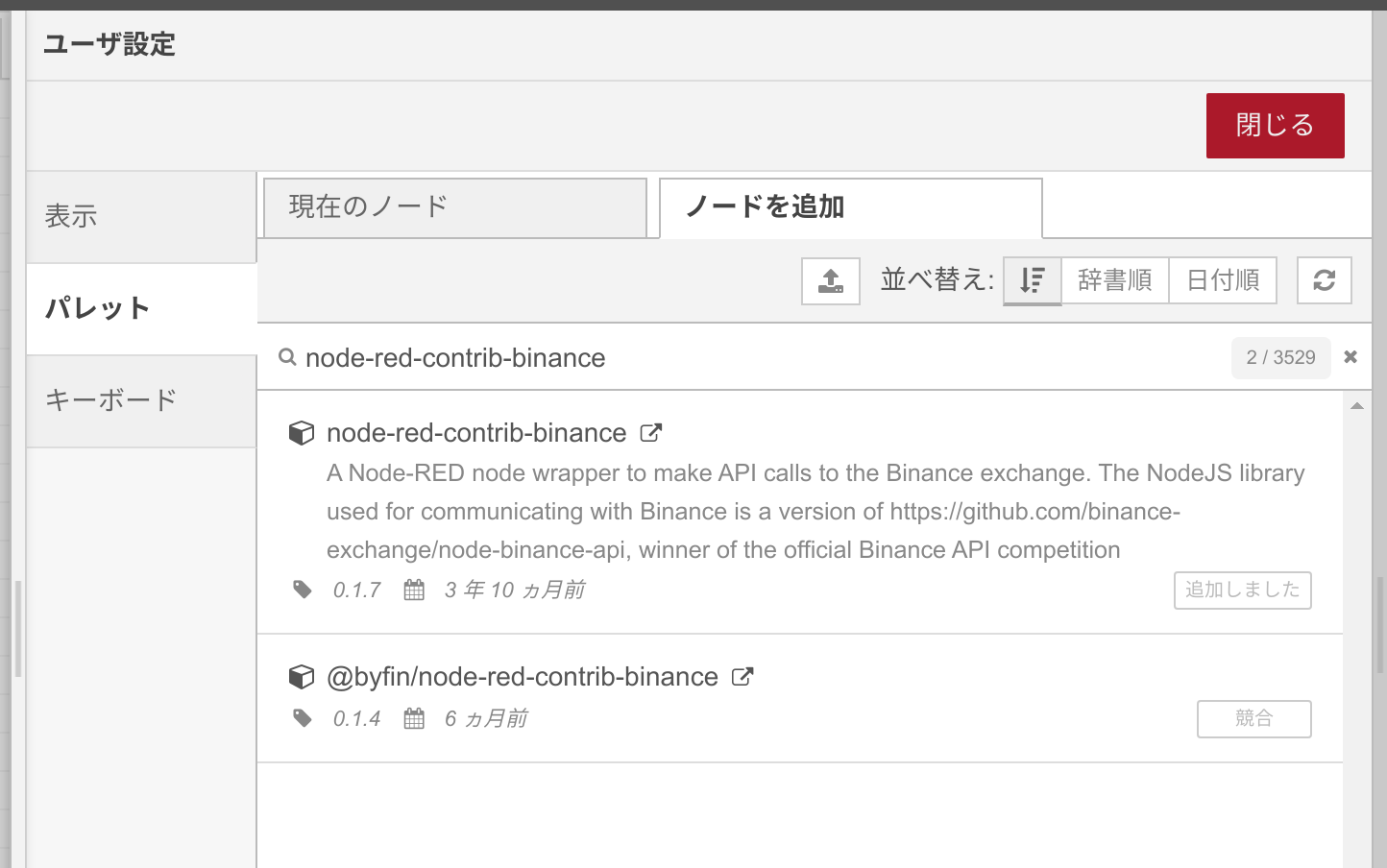Sort nodes by 日付順
1387x868 pixels.
[1223, 280]
